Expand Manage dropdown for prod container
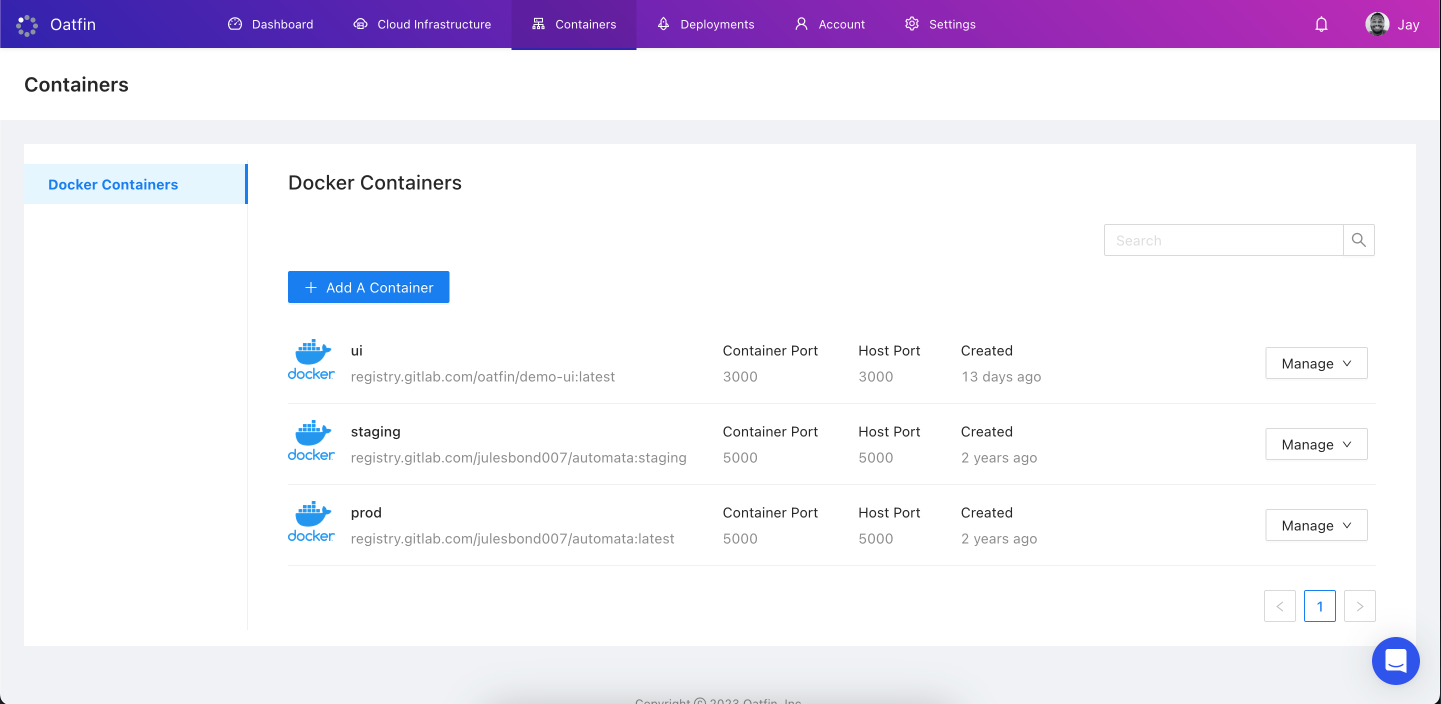 tap(1316, 525)
